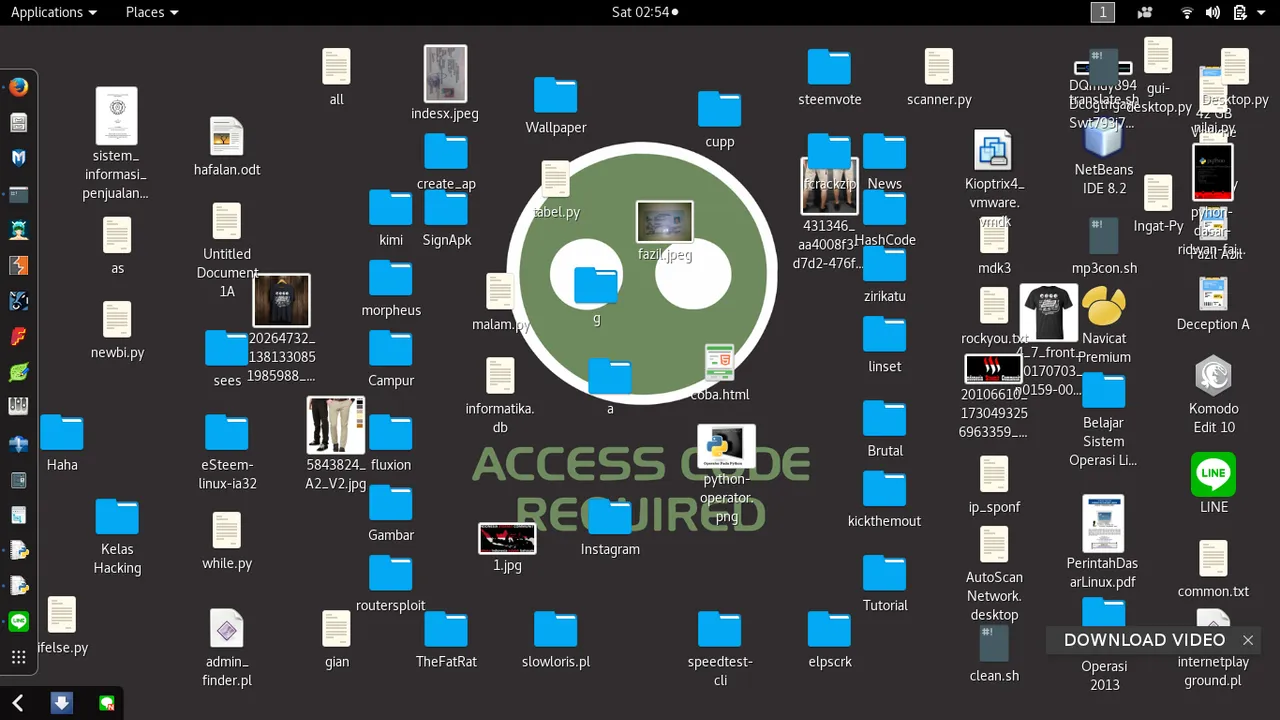Open the Kelas Hacking folder
Image resolution: width=1280 pixels, height=720 pixels.
(117, 516)
